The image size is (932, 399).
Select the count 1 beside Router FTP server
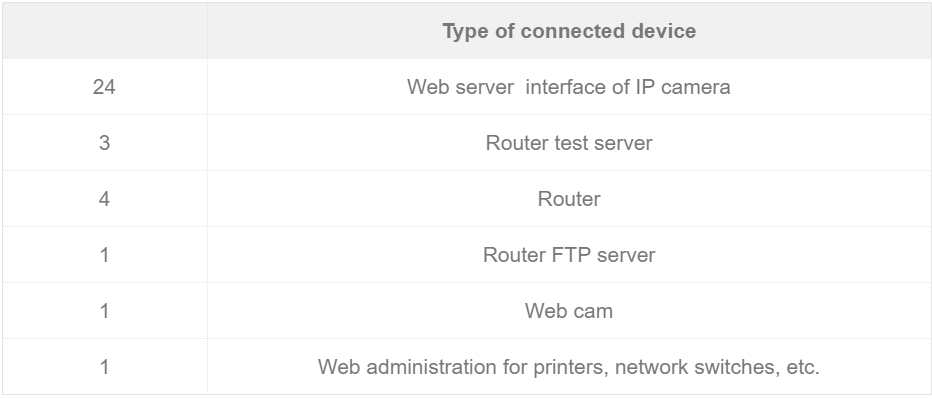105,255
